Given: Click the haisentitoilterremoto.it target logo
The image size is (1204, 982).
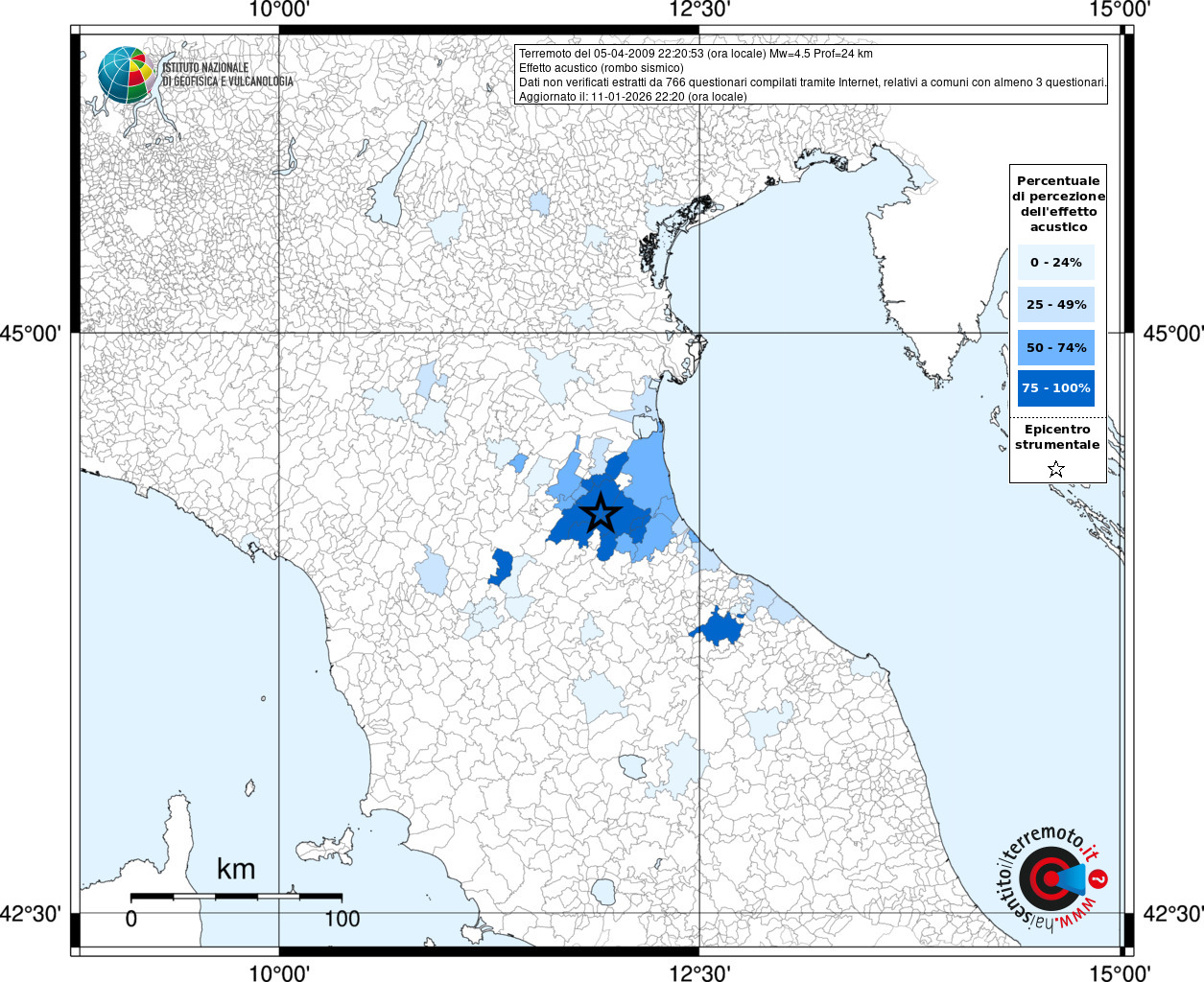Looking at the screenshot, I should point(1051,878).
